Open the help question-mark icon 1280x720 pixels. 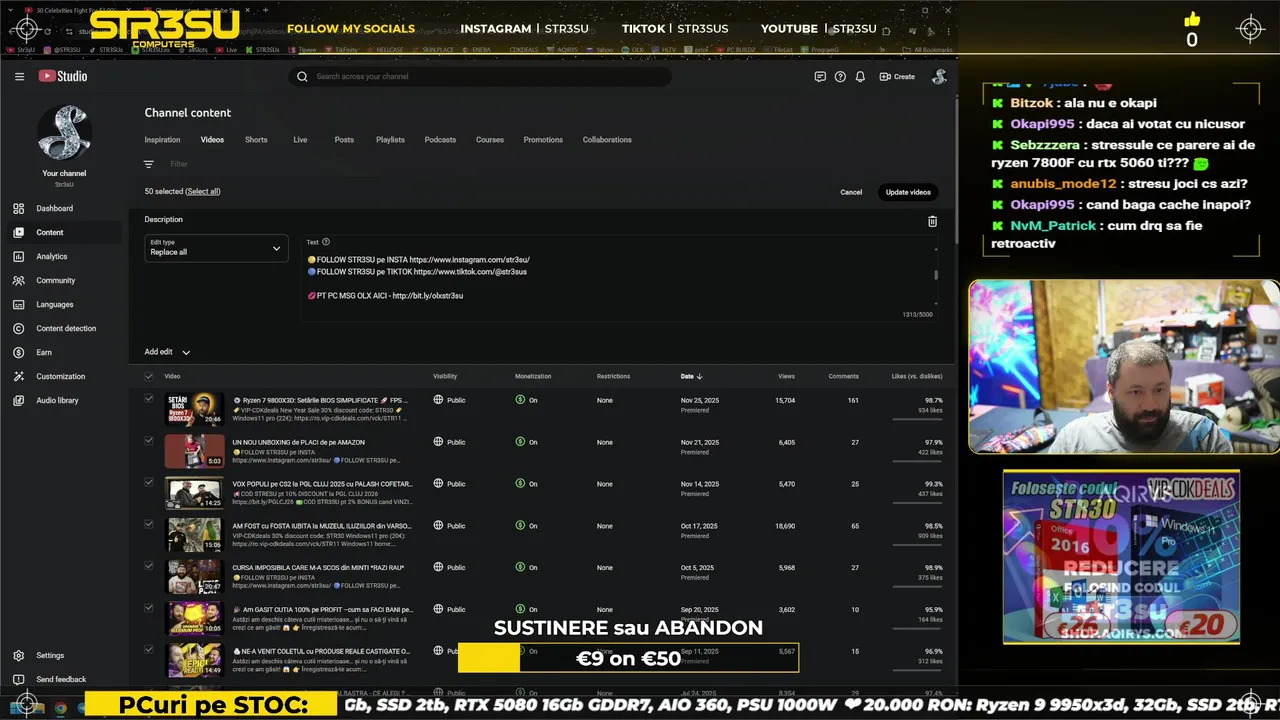click(x=840, y=76)
